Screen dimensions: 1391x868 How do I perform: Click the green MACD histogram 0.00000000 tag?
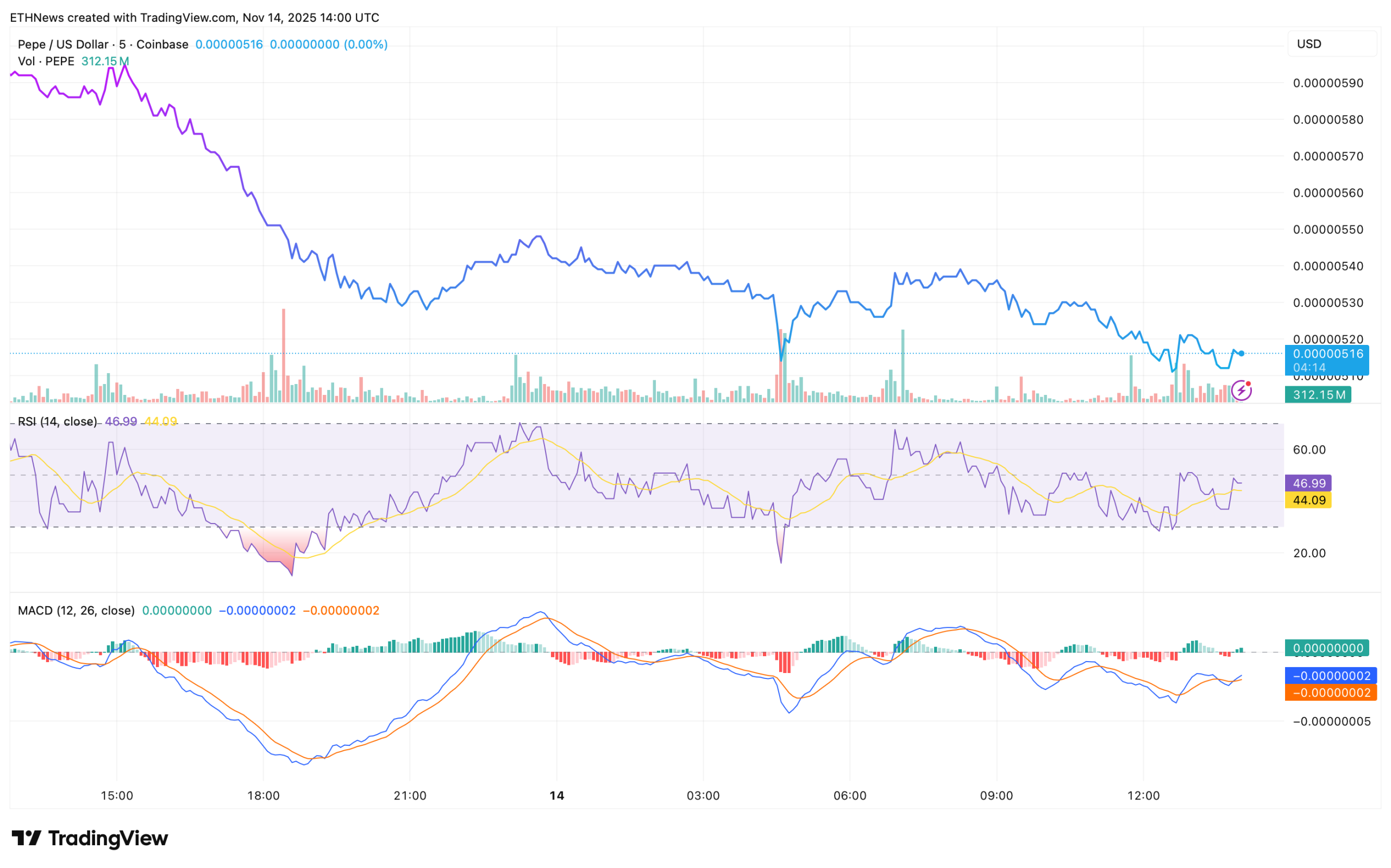pos(1326,648)
